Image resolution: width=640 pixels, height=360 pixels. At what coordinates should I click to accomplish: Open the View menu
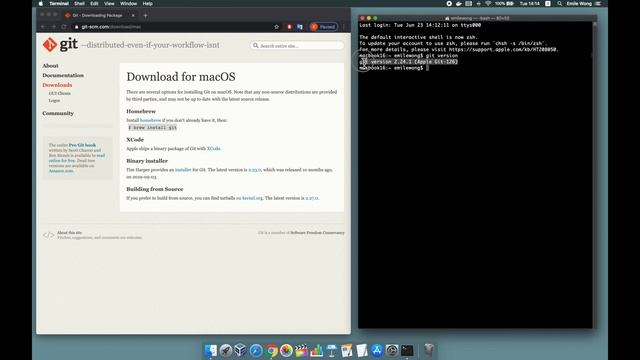click(109, 3)
